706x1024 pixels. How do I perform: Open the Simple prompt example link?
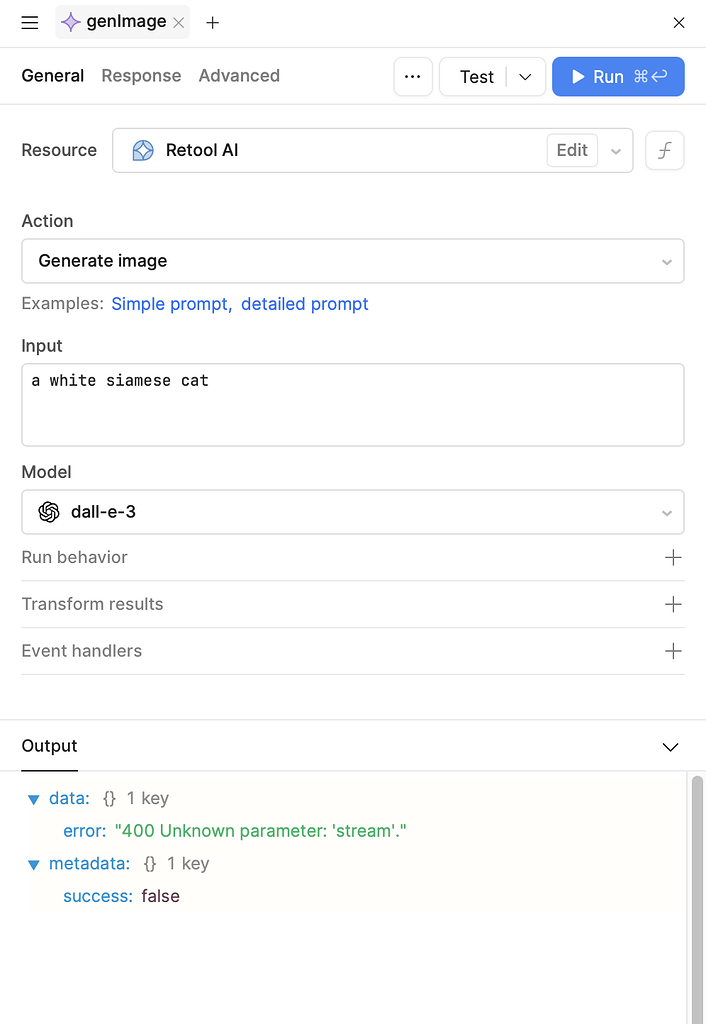click(x=166, y=303)
